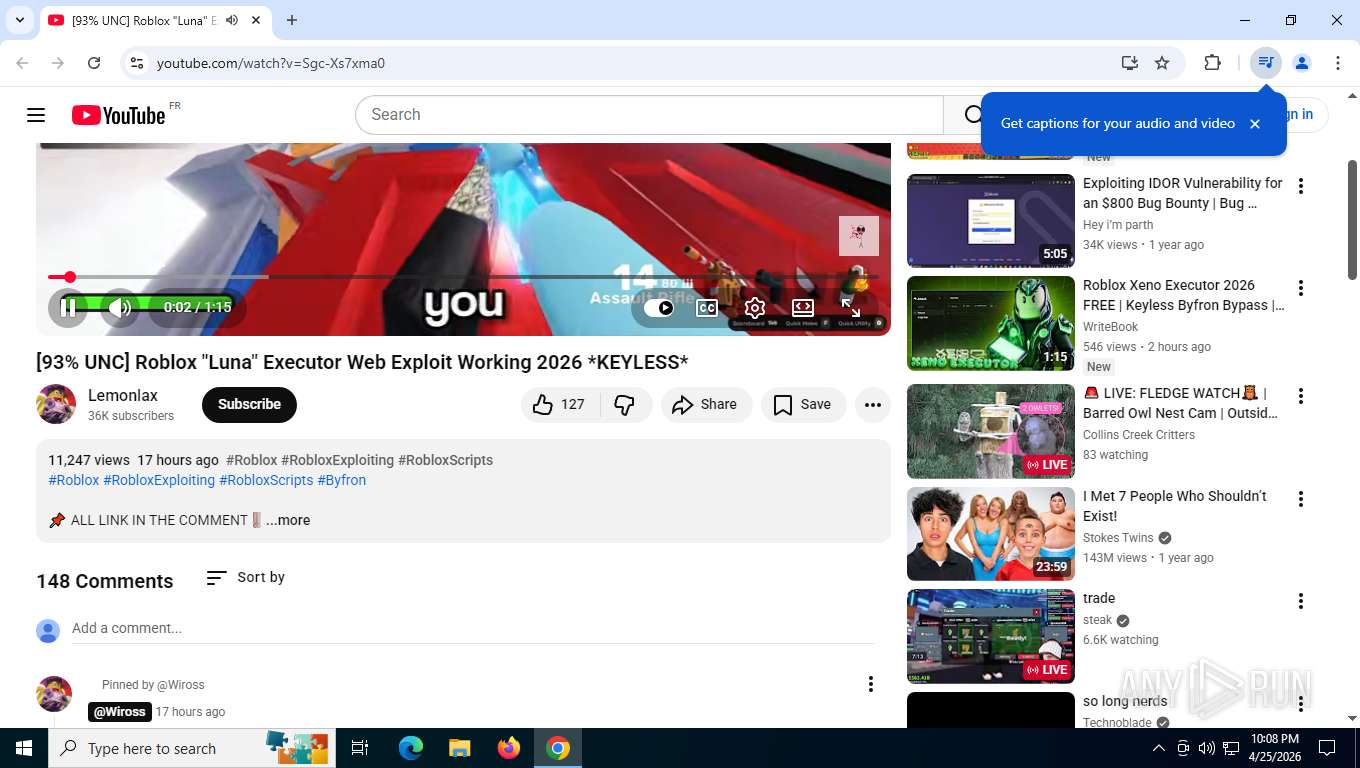
Task: Open more actions menu under video
Action: coord(873,404)
